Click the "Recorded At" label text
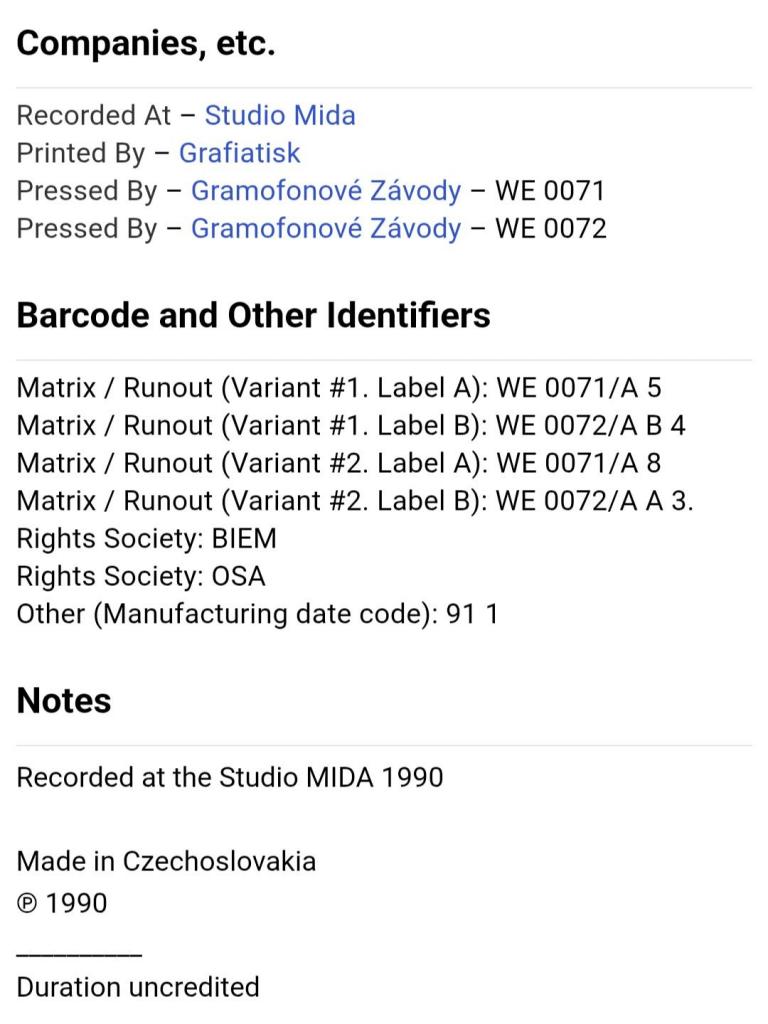768x1024 pixels. [94, 115]
